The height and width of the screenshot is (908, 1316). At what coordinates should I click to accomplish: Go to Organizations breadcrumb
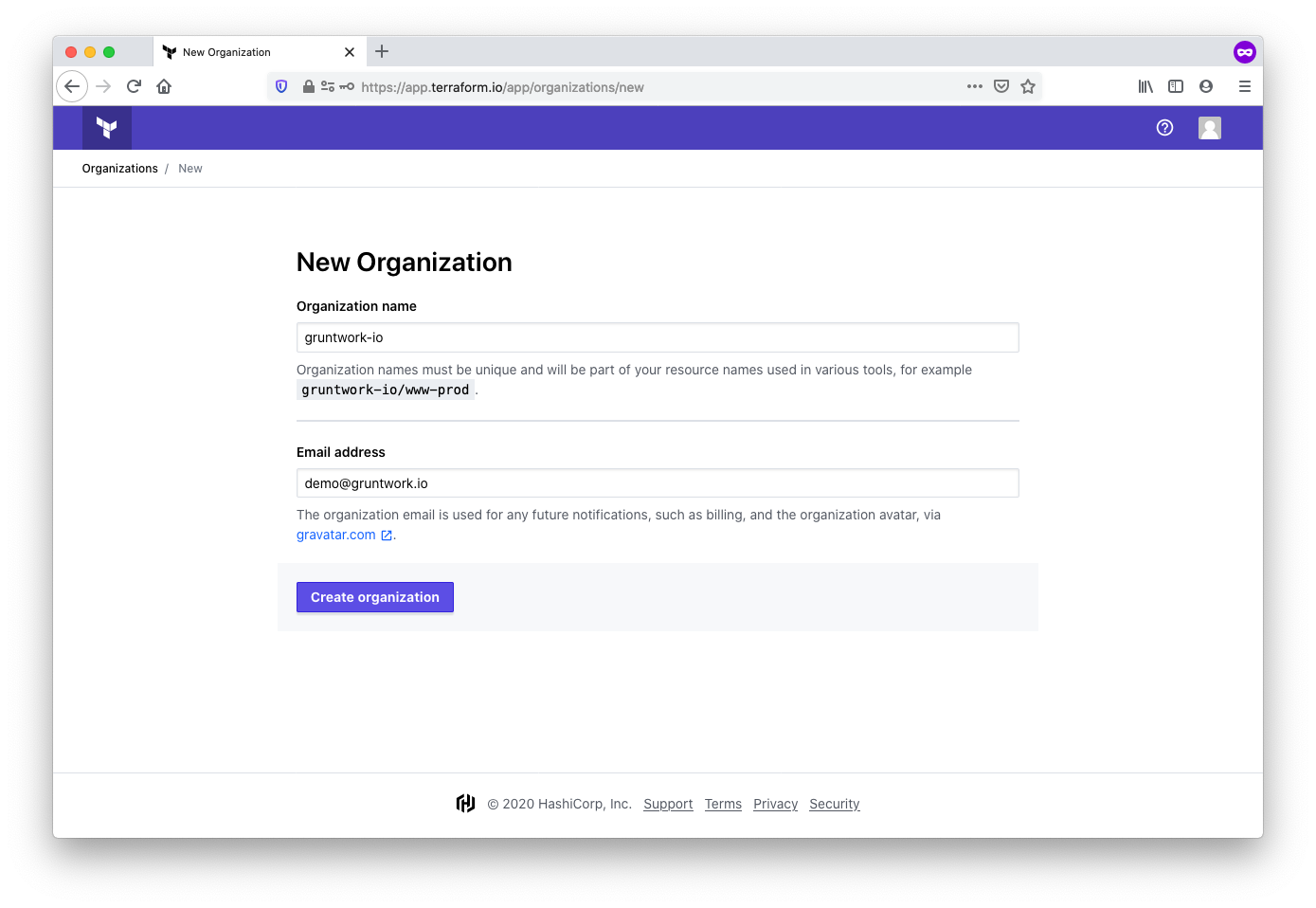120,169
